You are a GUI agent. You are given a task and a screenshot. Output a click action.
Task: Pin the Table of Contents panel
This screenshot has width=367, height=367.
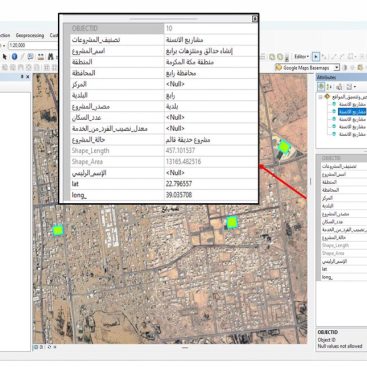(x=22, y=77)
